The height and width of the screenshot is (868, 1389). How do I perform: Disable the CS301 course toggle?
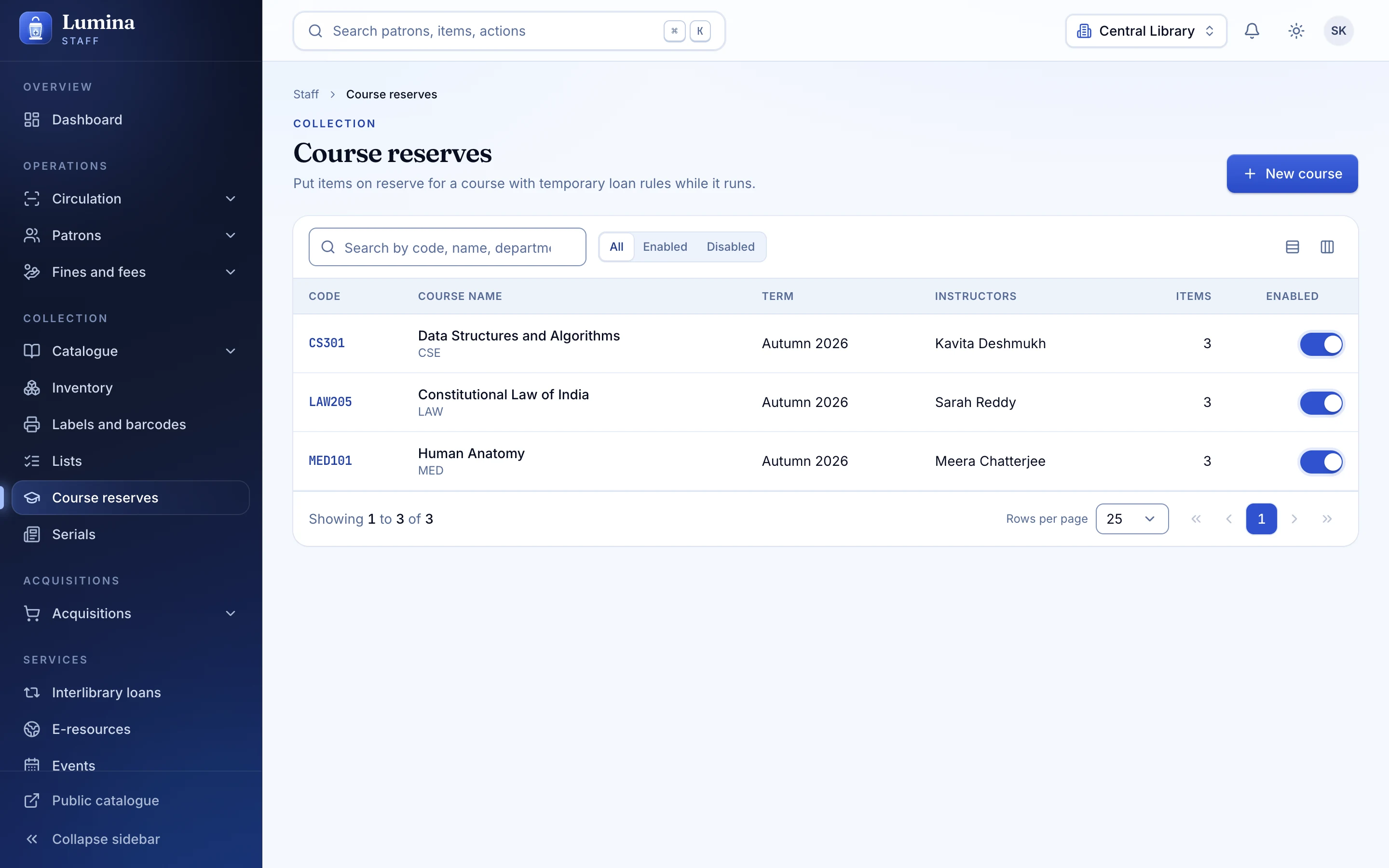coord(1321,344)
